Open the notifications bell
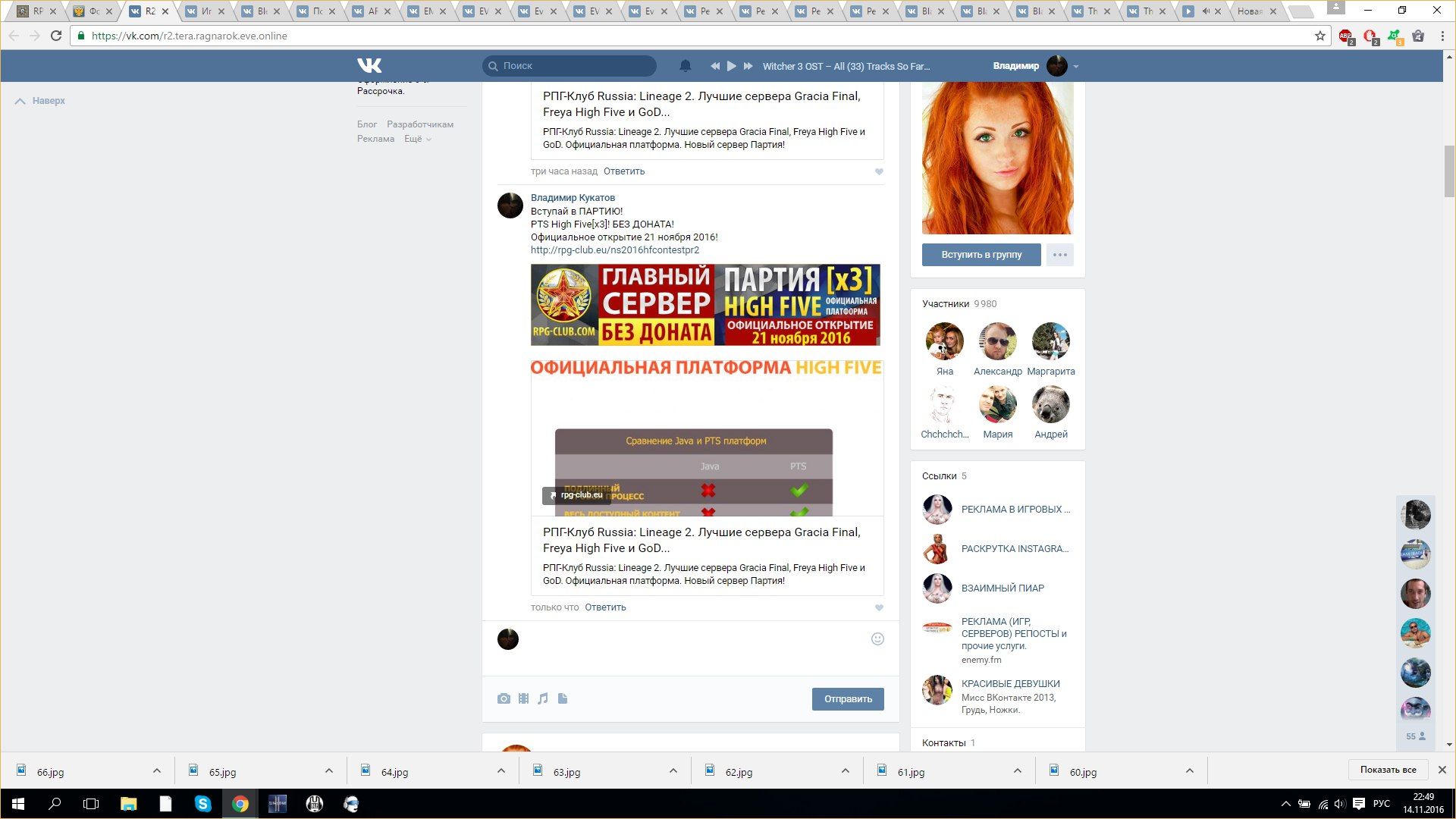Screen dimensions: 1456x819 (x=685, y=66)
